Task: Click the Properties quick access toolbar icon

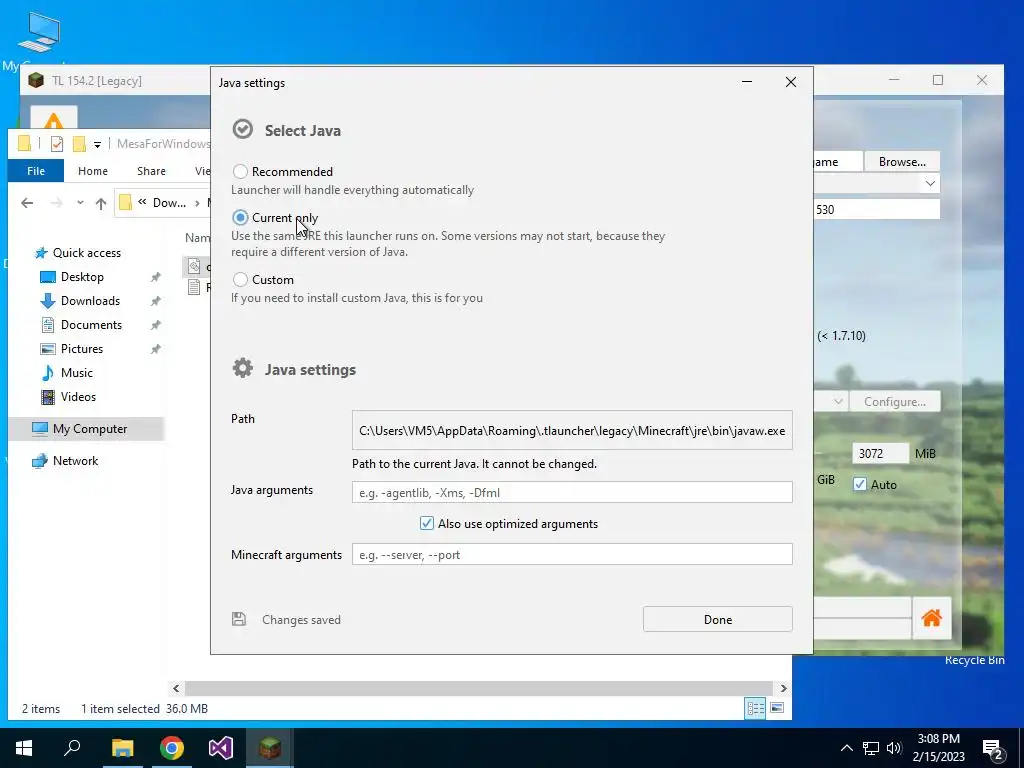Action: pyautogui.click(x=56, y=144)
